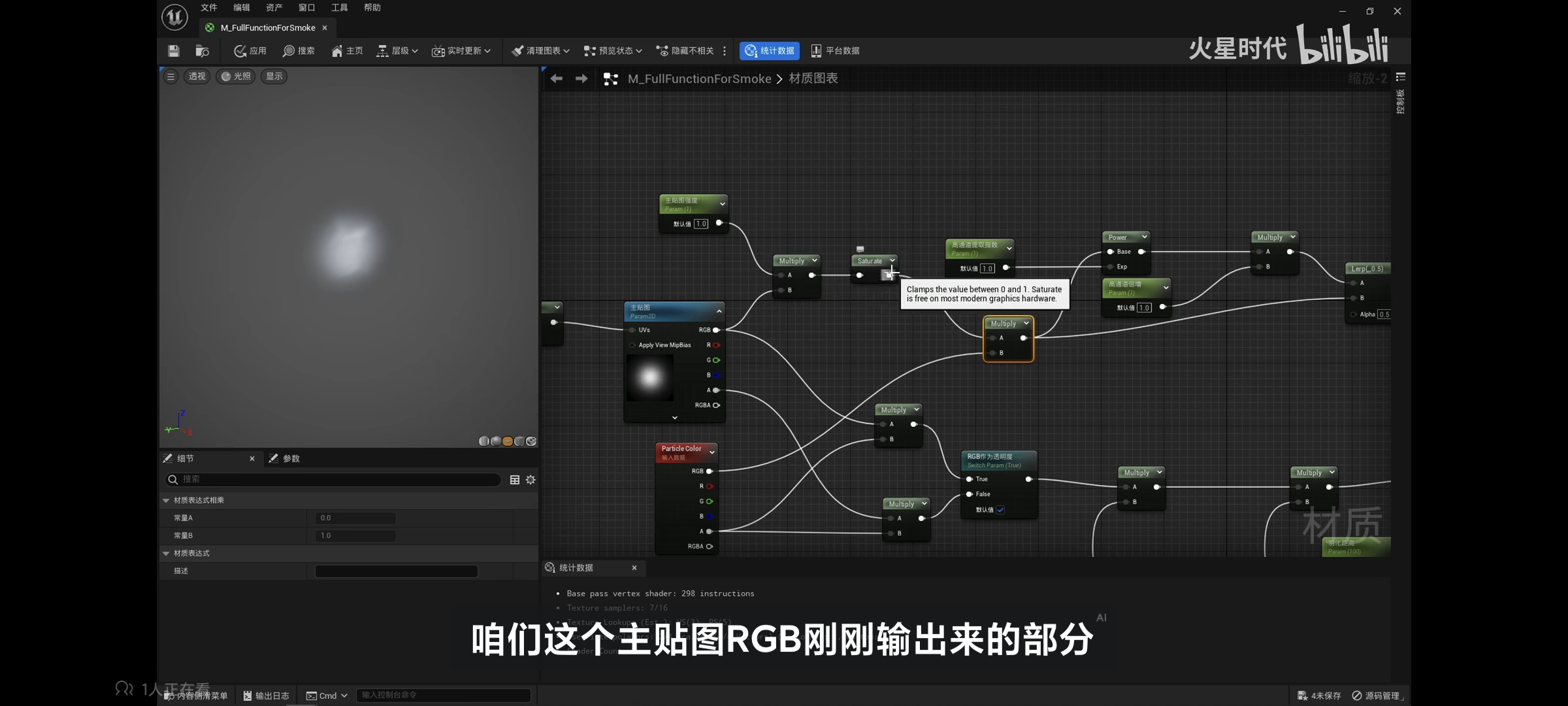Click the 输出日志 output log button
The image size is (1568, 706).
[x=266, y=696]
